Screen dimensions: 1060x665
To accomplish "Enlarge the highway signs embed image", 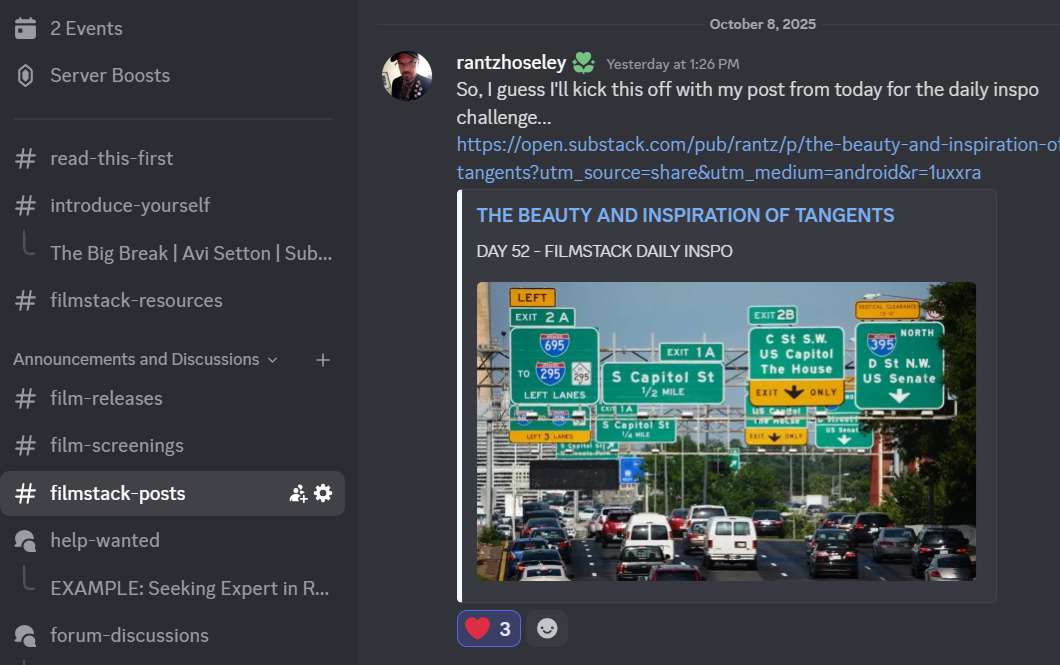I will click(x=726, y=431).
